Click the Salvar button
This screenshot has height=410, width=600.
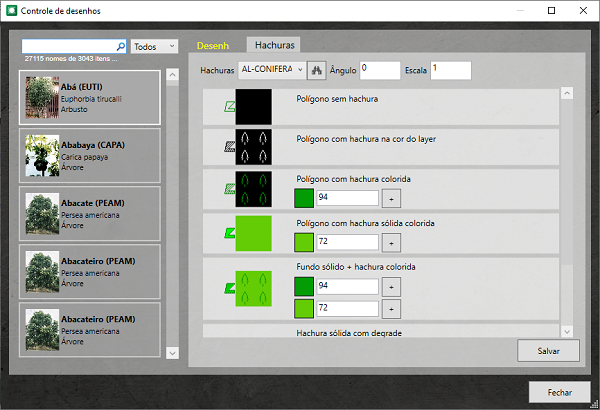pos(548,351)
